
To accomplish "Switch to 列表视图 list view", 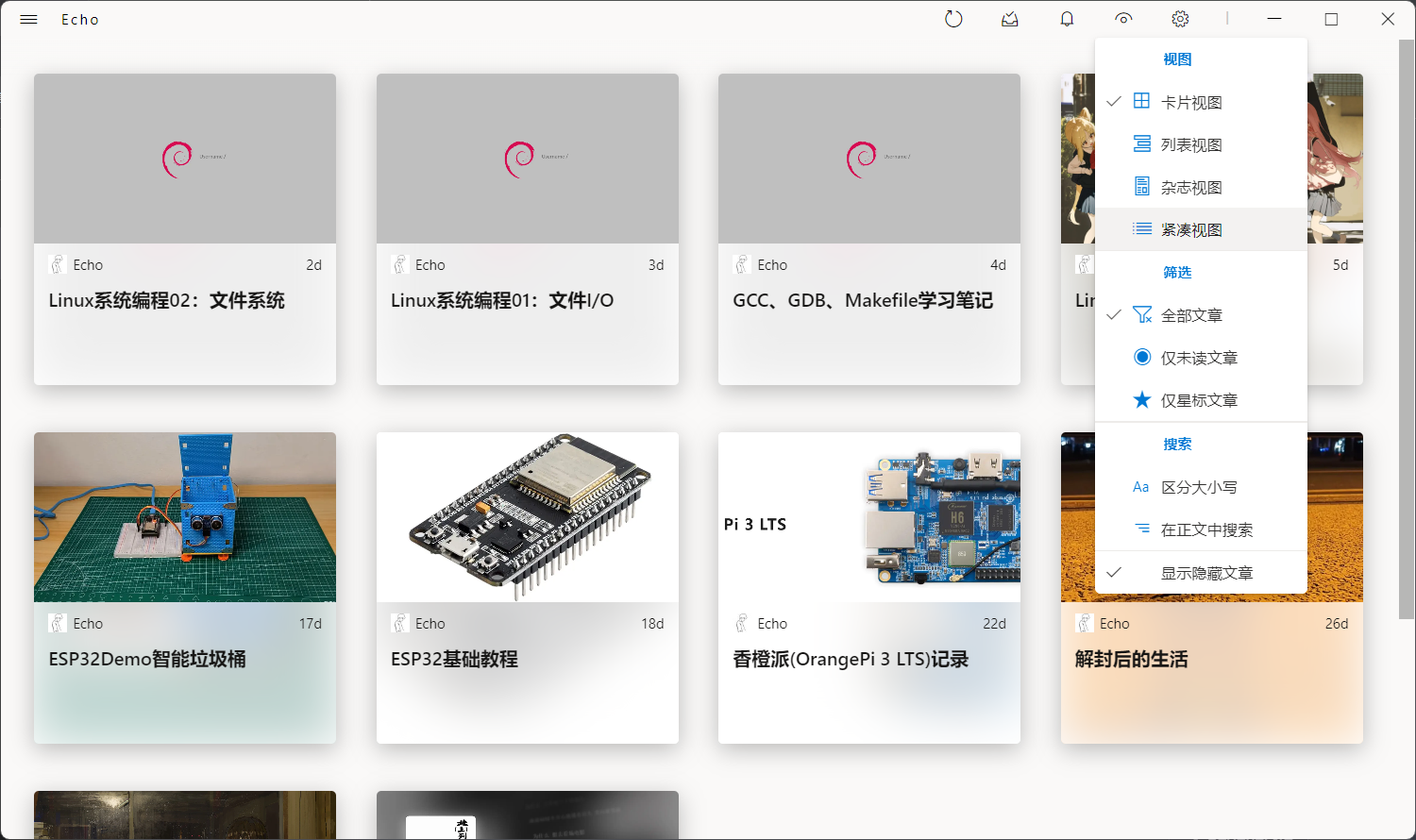I will tap(1191, 144).
